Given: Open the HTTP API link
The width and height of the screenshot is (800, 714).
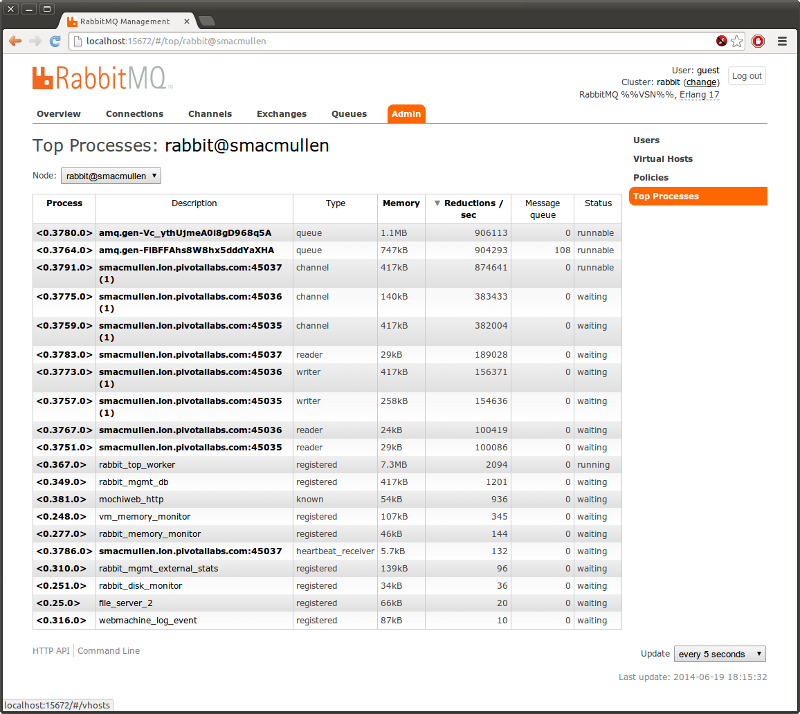Looking at the screenshot, I should point(51,651).
